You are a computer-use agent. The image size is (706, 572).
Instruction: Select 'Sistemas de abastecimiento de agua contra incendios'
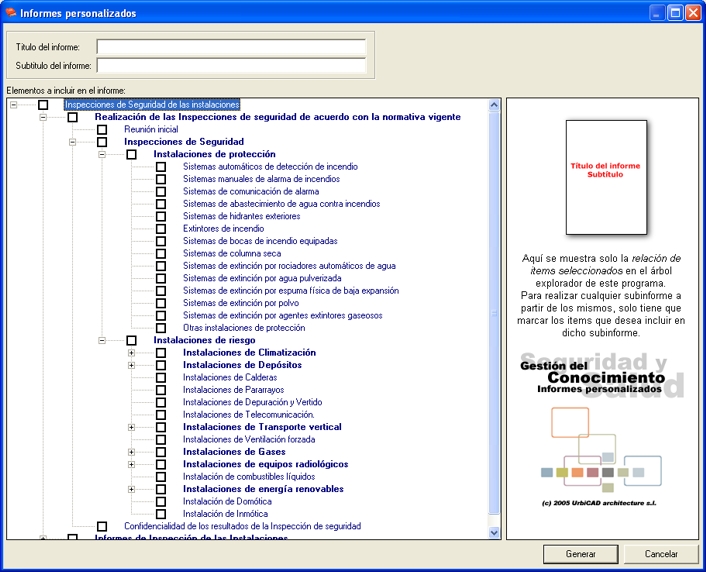click(x=281, y=204)
